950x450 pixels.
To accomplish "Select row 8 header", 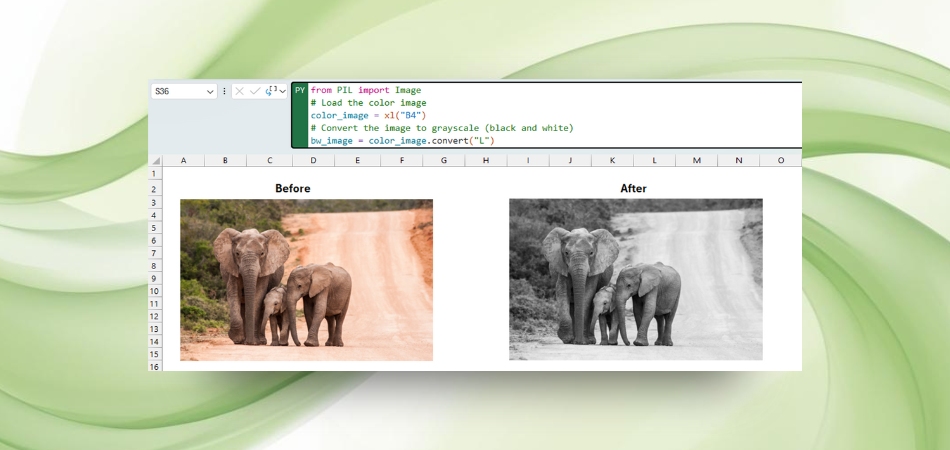I will pos(155,265).
